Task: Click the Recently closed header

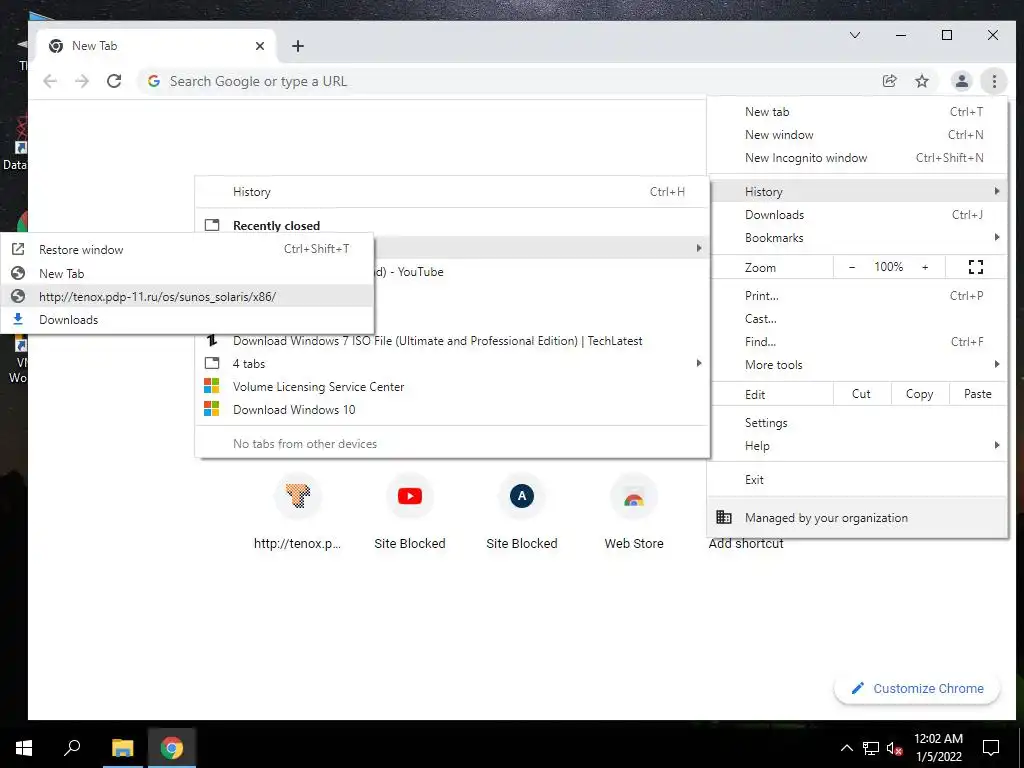Action: (276, 225)
